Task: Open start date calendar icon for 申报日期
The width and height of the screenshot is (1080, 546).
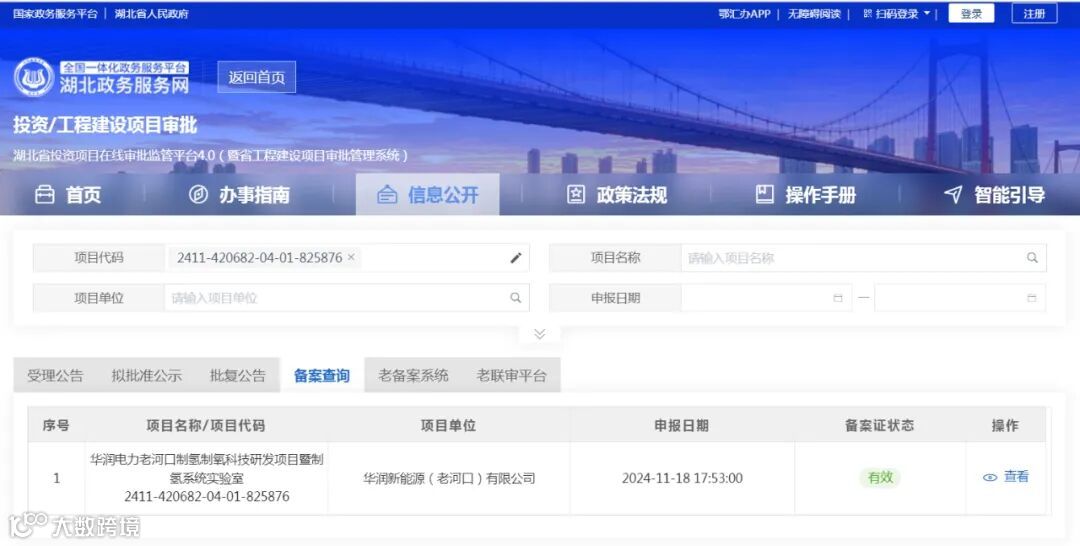Action: click(838, 298)
